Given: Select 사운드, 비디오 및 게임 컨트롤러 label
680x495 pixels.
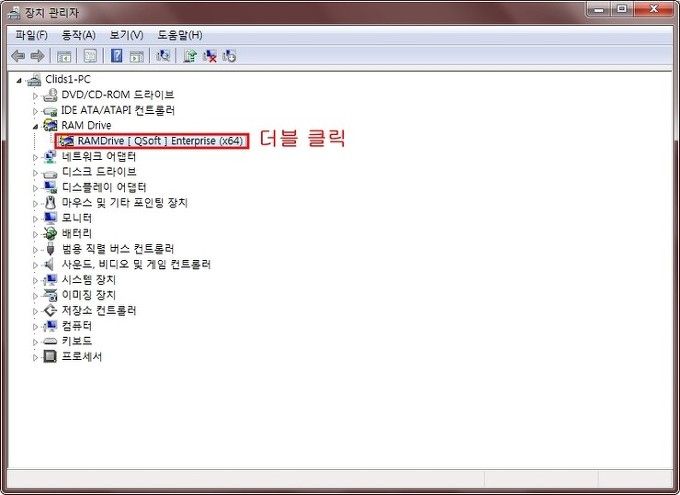Looking at the screenshot, I should tap(136, 264).
